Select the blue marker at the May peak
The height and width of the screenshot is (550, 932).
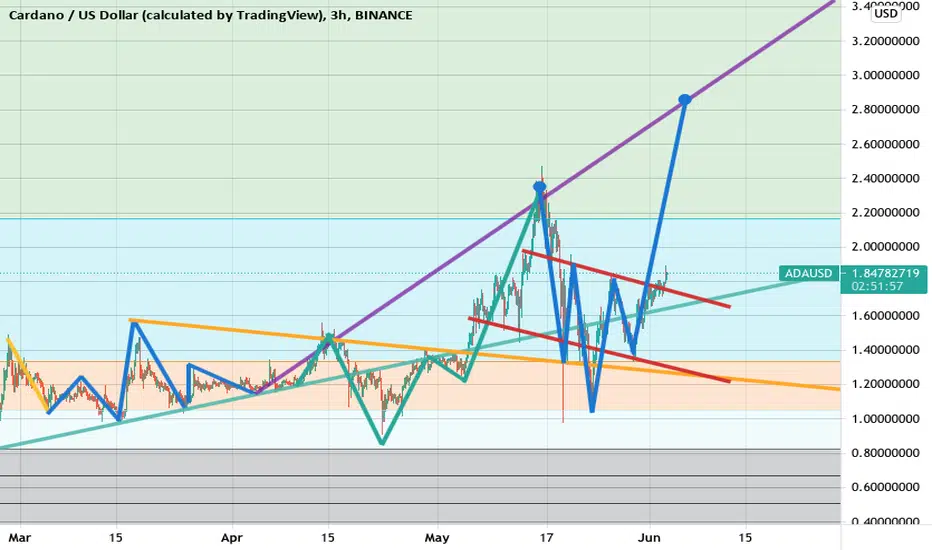click(x=539, y=187)
